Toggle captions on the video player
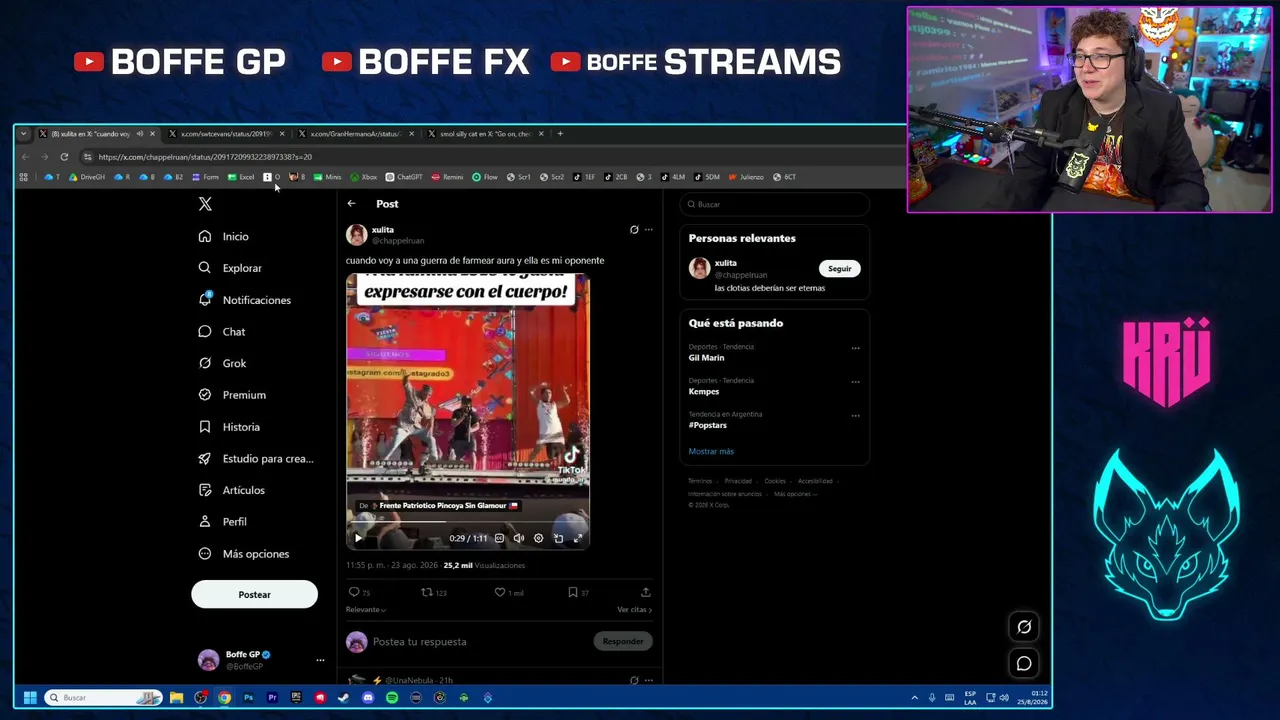This screenshot has height=720, width=1280. (x=499, y=538)
